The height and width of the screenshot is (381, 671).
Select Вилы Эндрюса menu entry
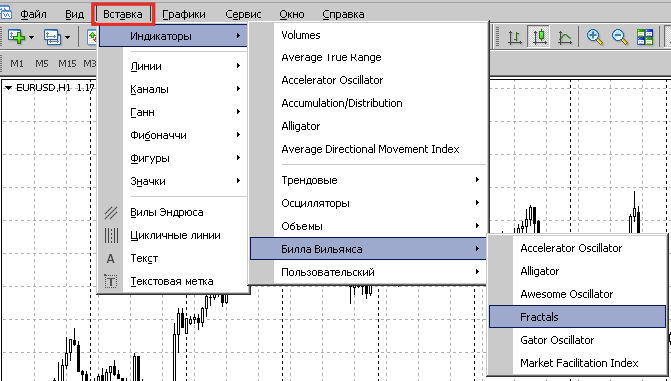[x=173, y=212]
